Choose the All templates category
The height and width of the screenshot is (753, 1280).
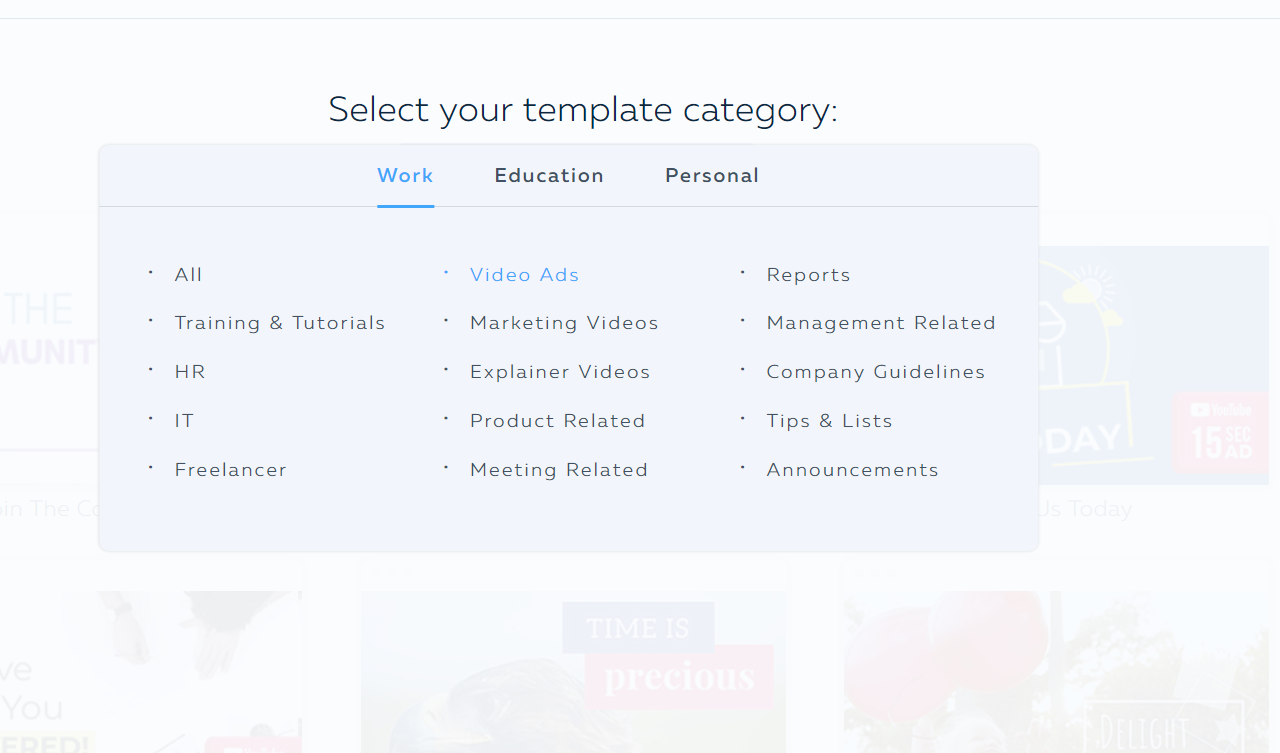188,275
